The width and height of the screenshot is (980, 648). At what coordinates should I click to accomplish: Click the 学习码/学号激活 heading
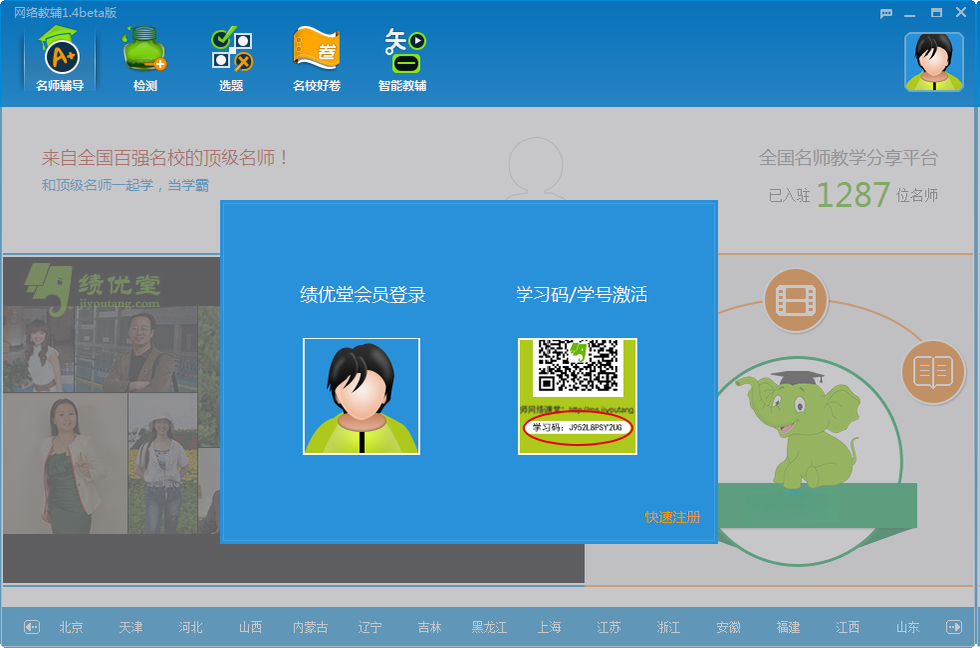pyautogui.click(x=581, y=294)
